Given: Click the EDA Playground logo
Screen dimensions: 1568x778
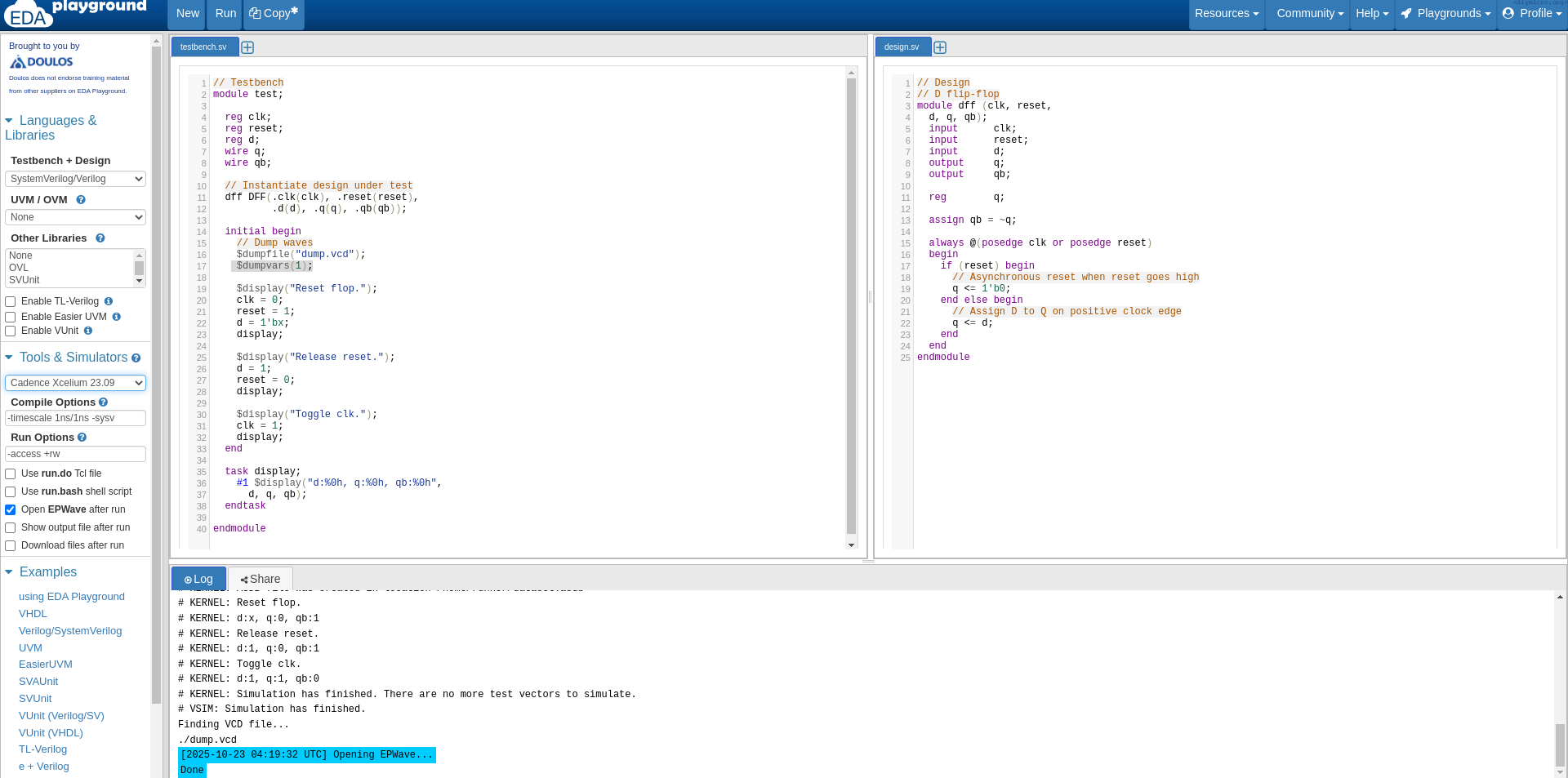Looking at the screenshot, I should pyautogui.click(x=75, y=13).
